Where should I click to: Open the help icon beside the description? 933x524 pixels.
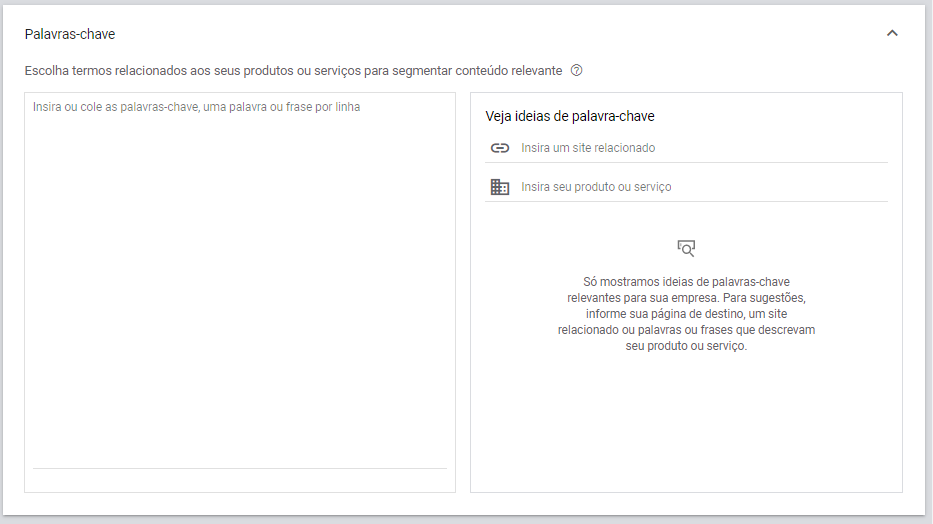coord(576,70)
